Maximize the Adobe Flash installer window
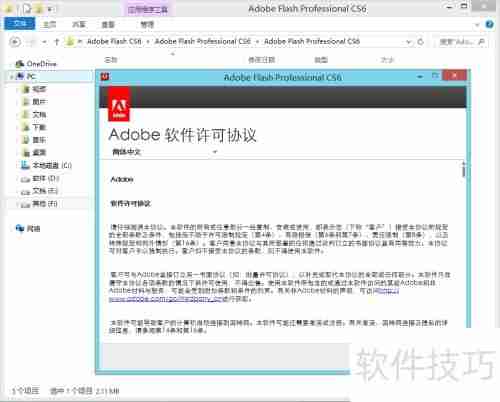500x402 pixels. [435, 76]
